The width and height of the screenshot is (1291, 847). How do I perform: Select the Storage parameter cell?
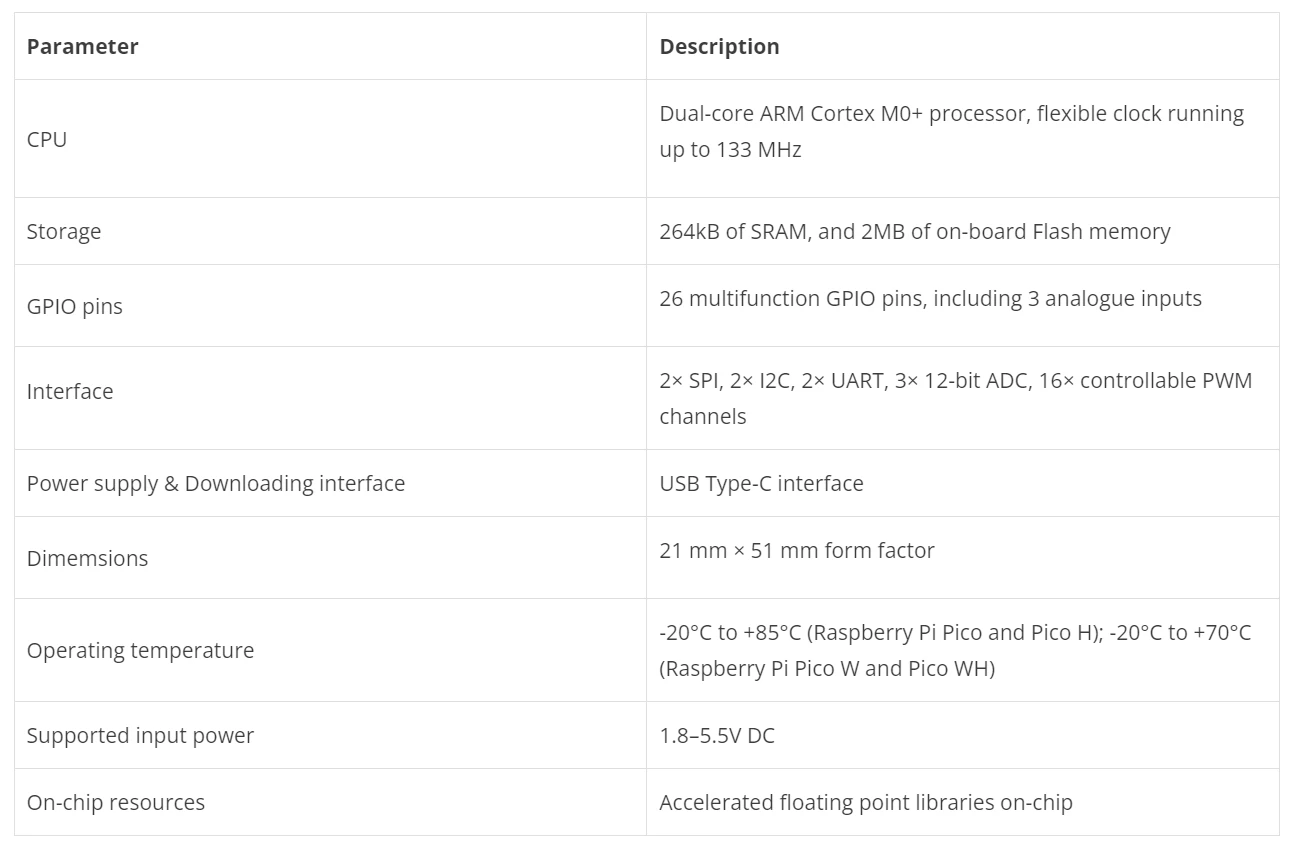64,232
